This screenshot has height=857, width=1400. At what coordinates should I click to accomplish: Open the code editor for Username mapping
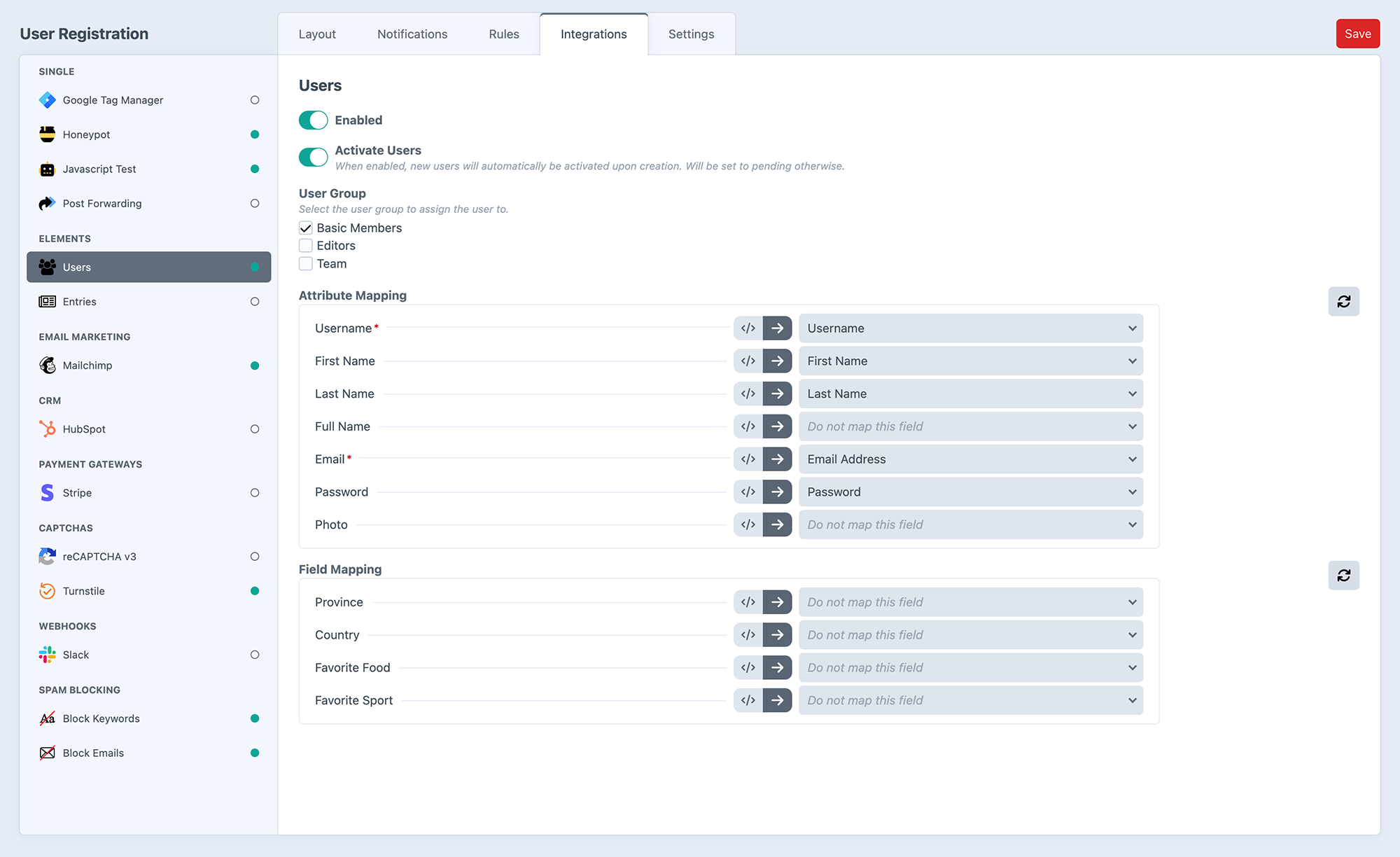[747, 328]
